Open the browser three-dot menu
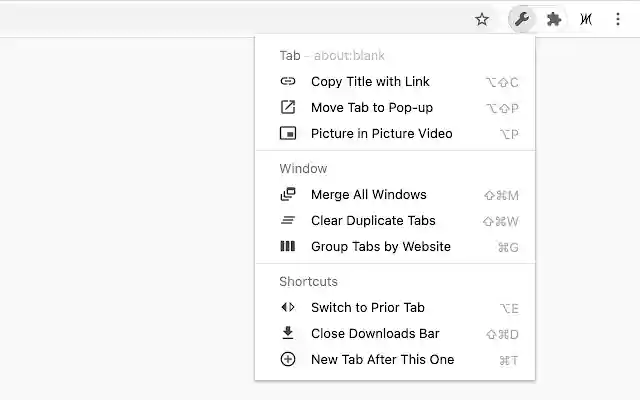 [x=618, y=19]
